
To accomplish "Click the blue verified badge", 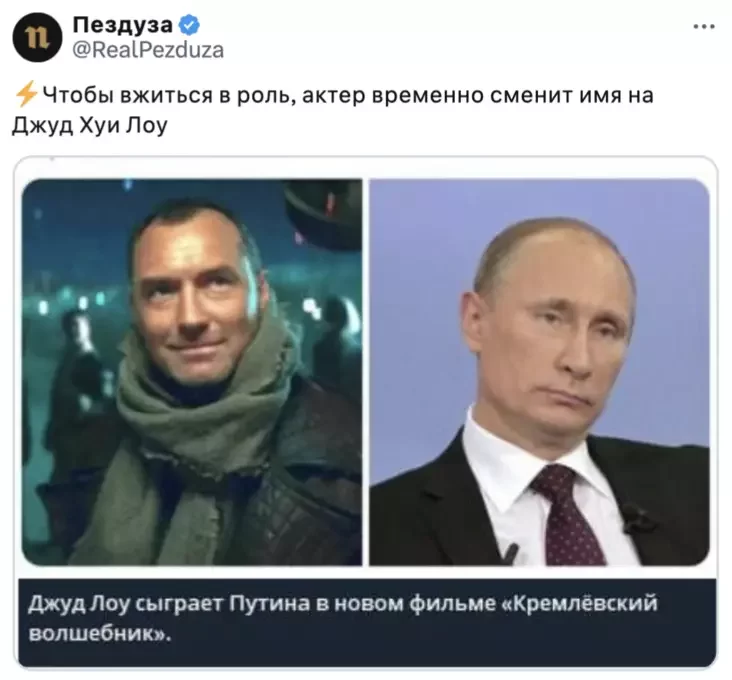I will (x=190, y=25).
